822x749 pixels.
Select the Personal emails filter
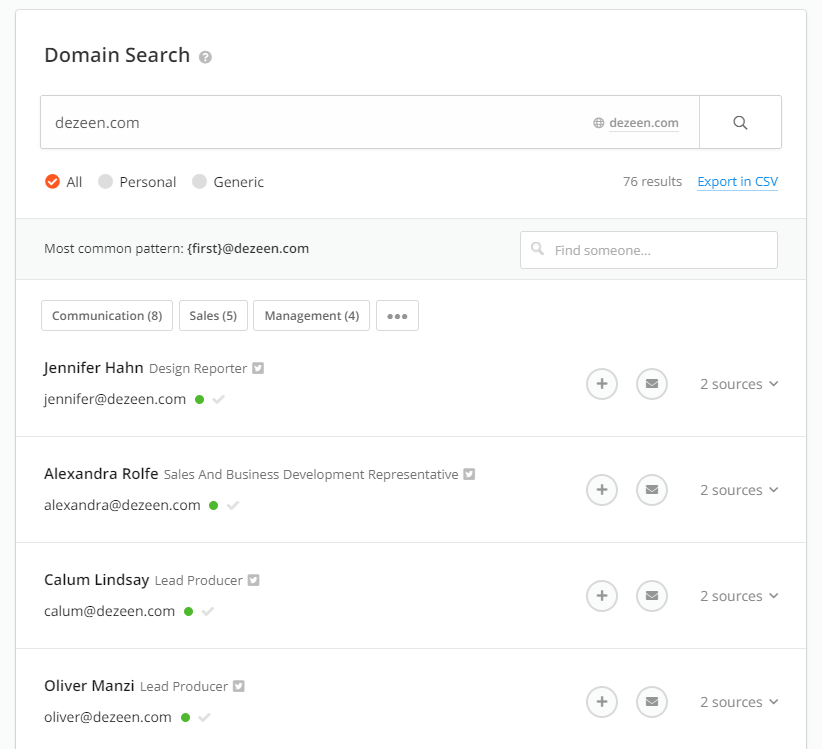click(x=137, y=182)
